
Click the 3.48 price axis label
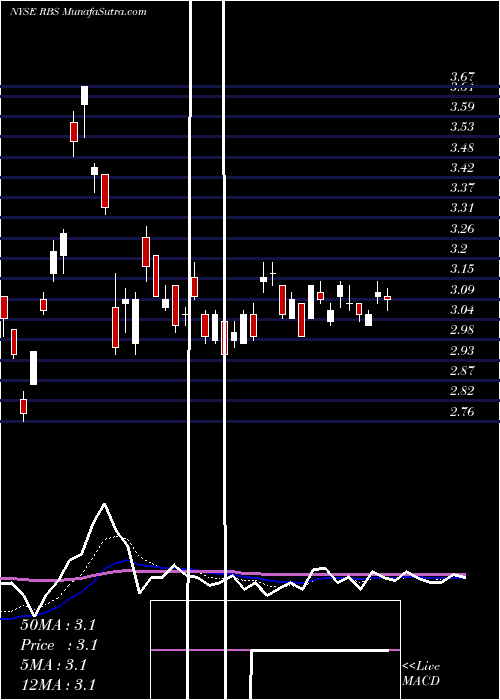click(x=462, y=148)
